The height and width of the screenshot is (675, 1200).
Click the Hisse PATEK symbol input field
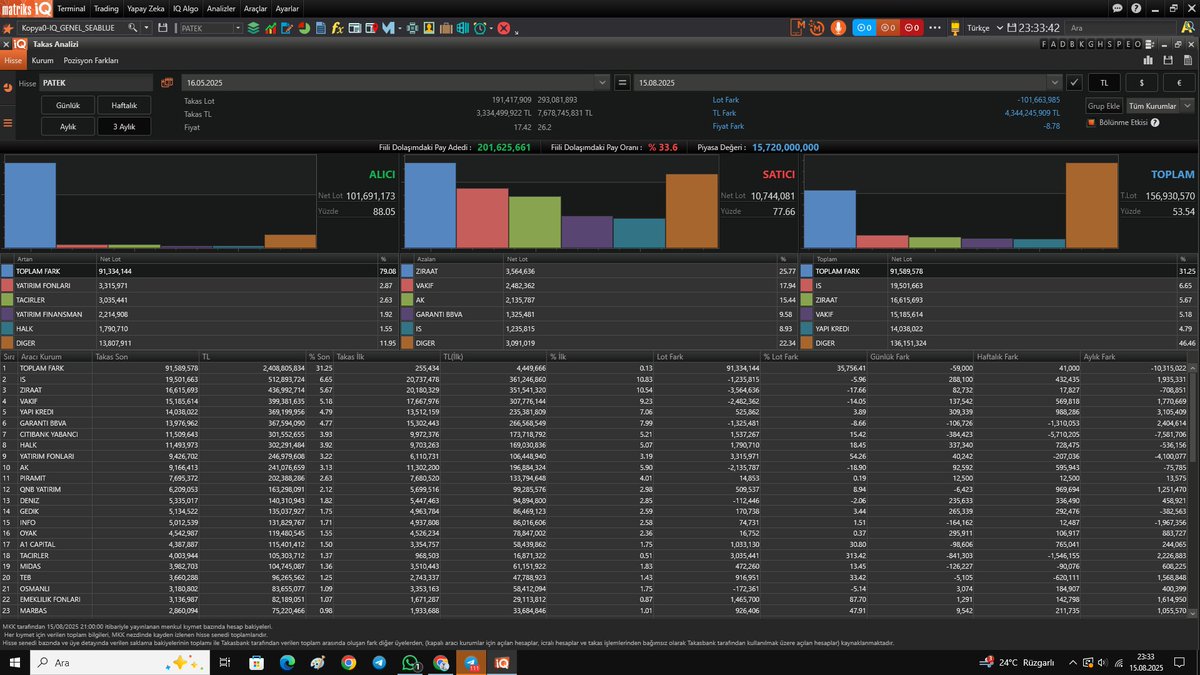coord(96,83)
